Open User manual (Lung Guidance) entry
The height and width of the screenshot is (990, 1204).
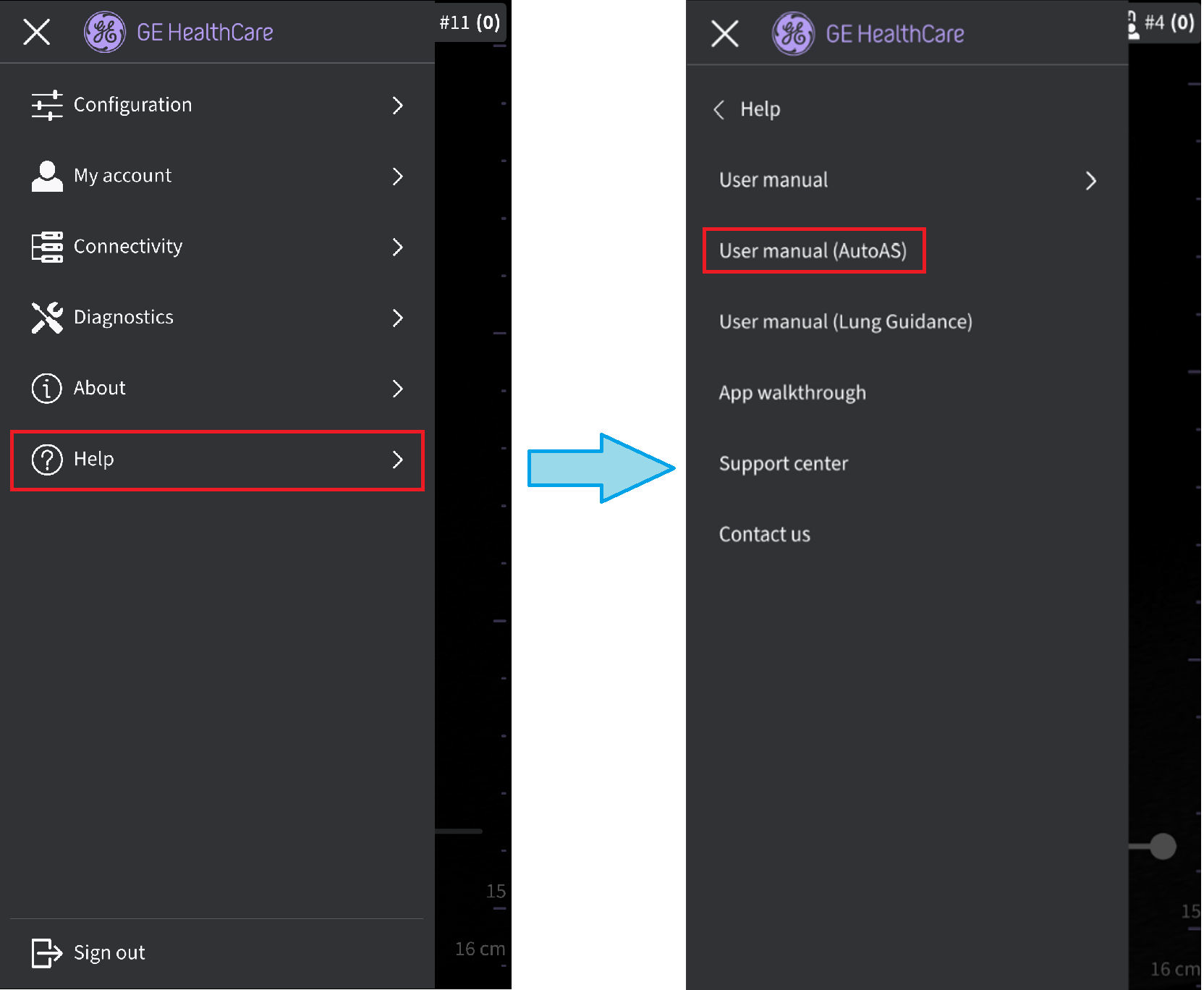[846, 321]
